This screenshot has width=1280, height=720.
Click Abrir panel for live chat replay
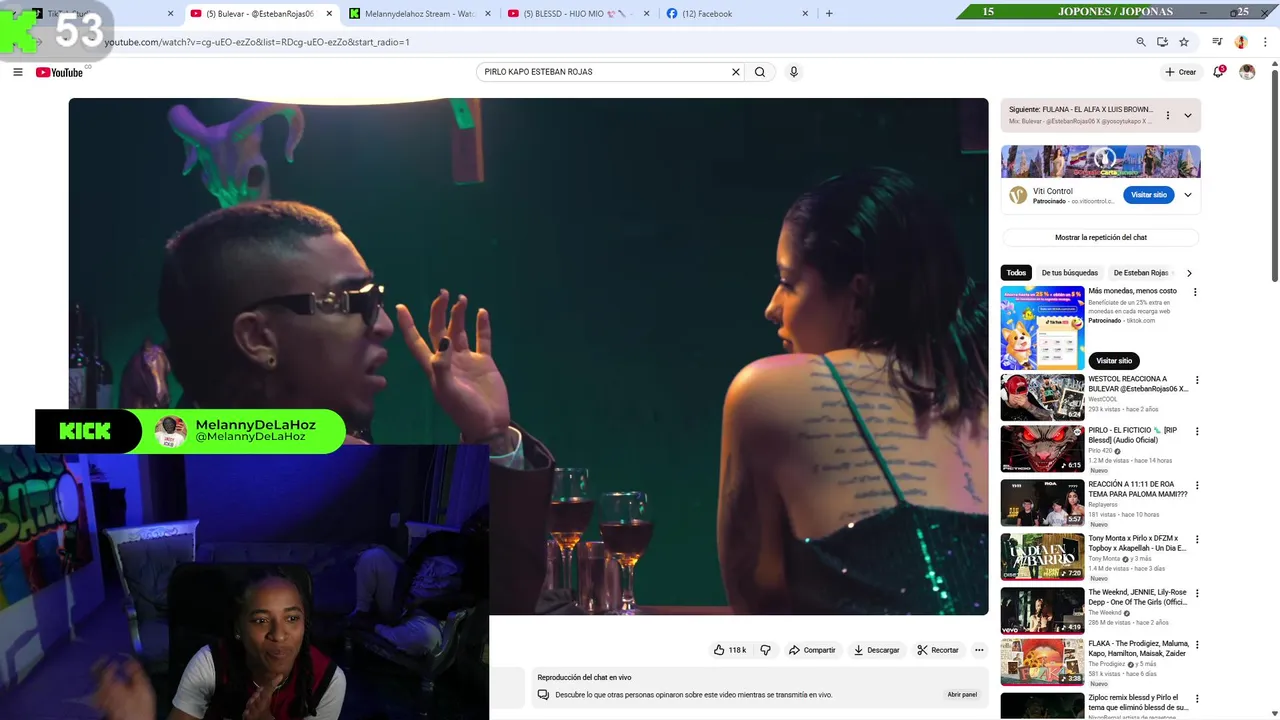click(x=962, y=694)
